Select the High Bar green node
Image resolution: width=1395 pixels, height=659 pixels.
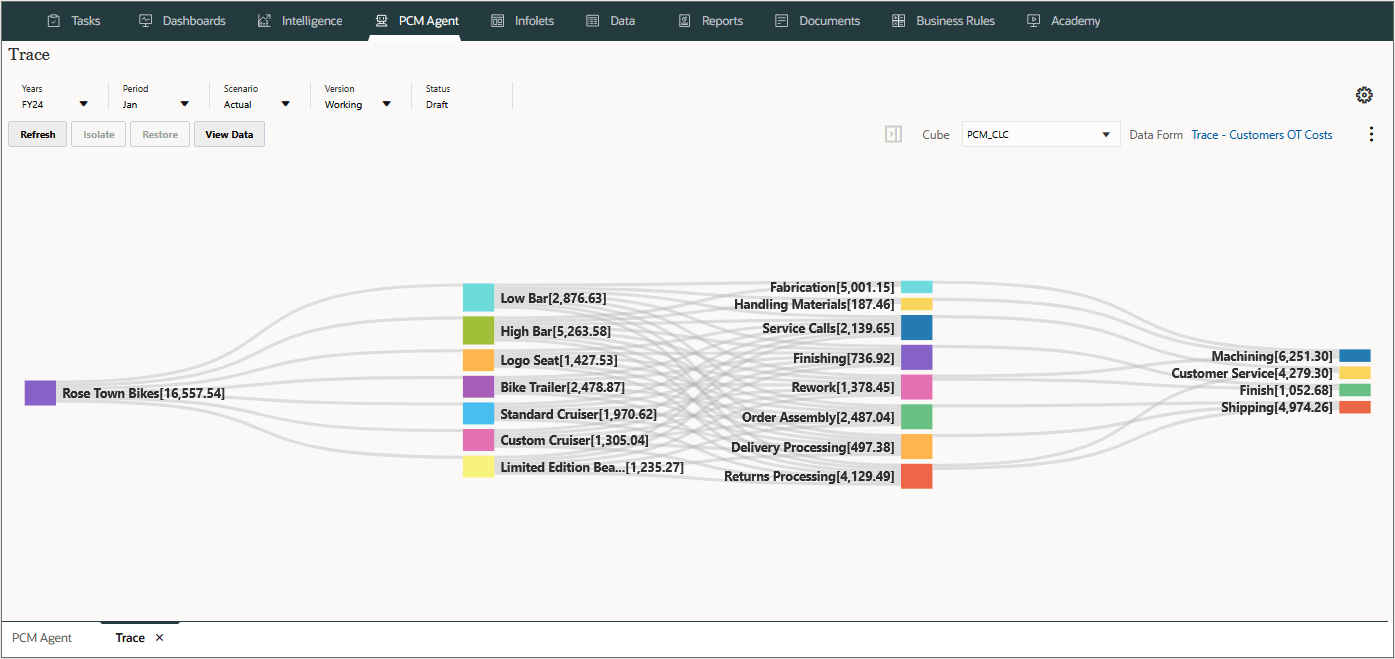478,331
